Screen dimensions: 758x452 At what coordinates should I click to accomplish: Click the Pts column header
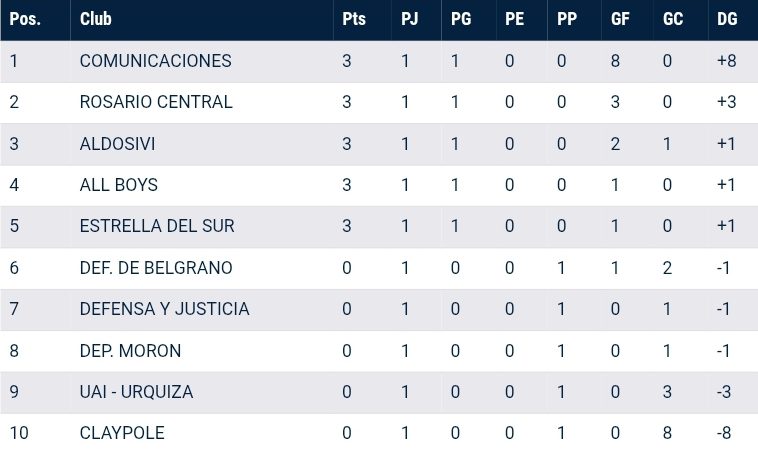353,20
